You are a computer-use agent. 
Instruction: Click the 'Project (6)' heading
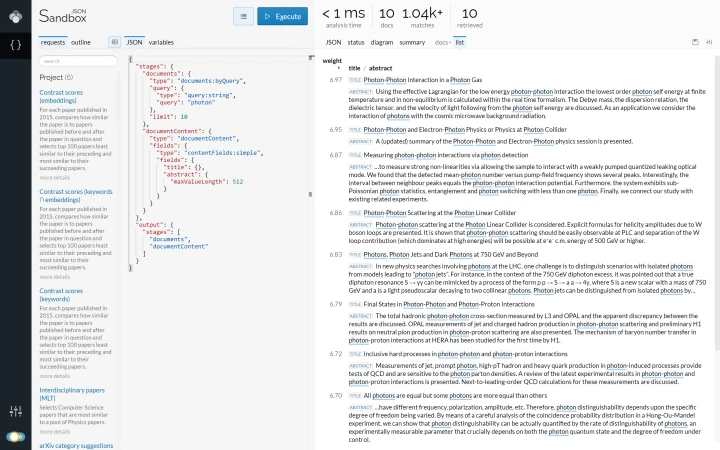[x=56, y=77]
